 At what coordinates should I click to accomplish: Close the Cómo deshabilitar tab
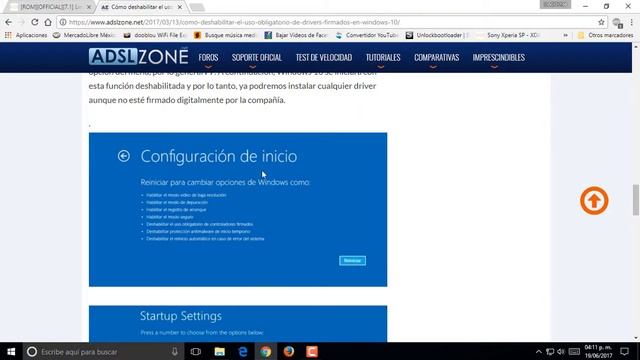[180, 7]
